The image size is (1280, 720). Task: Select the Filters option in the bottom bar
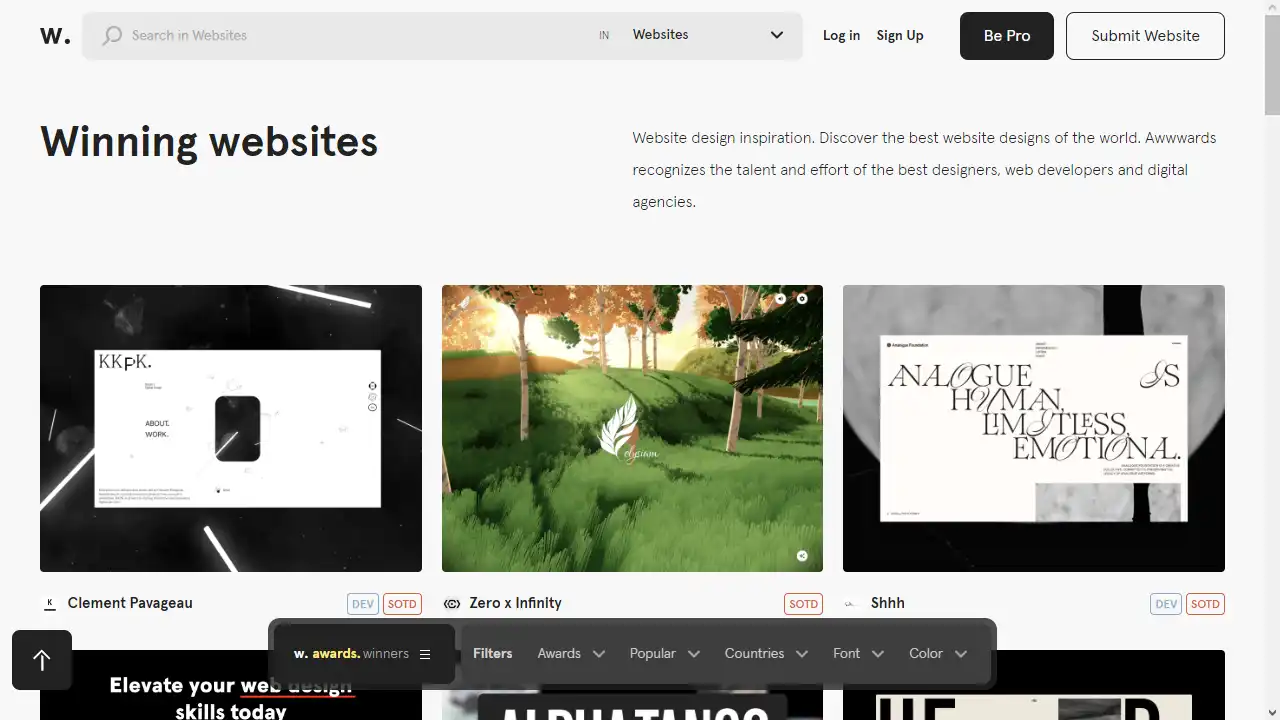[492, 653]
